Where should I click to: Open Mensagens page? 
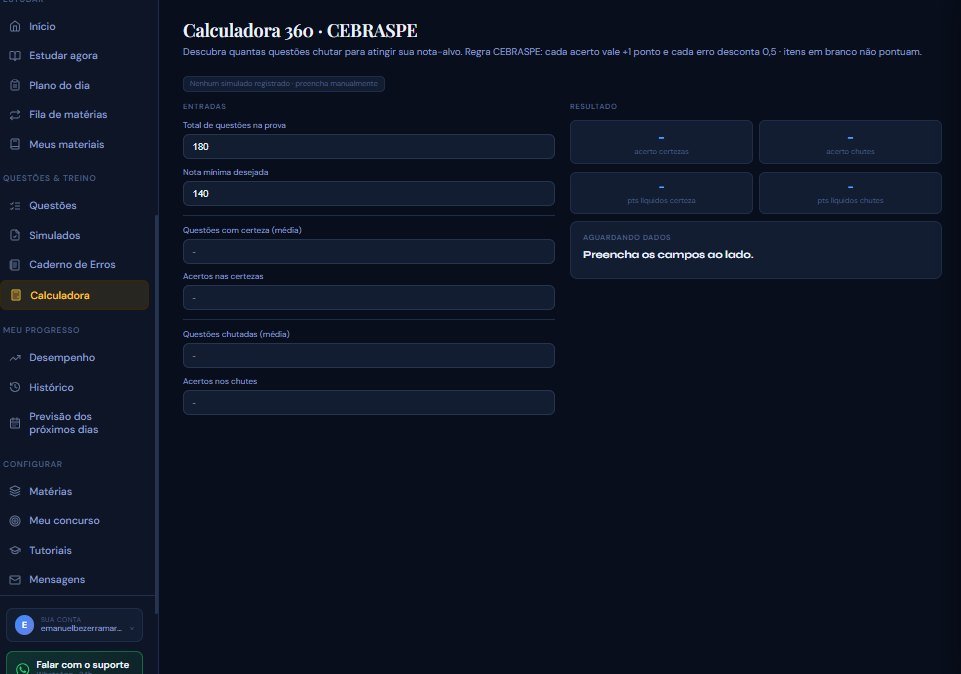click(75, 580)
